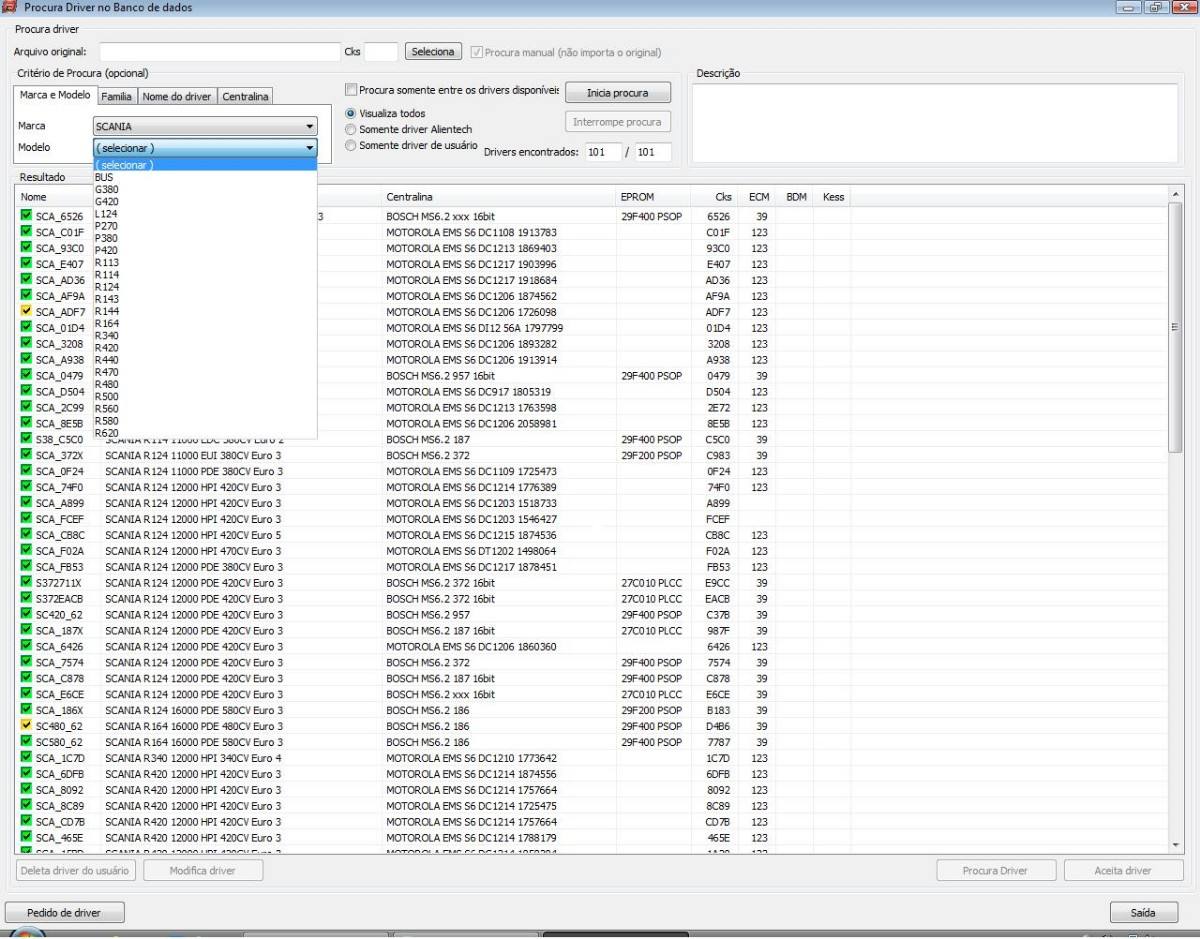Screen dimensions: 1200x939
Task: Select 'Somente driver Alientech' radio option
Action: pyautogui.click(x=350, y=130)
